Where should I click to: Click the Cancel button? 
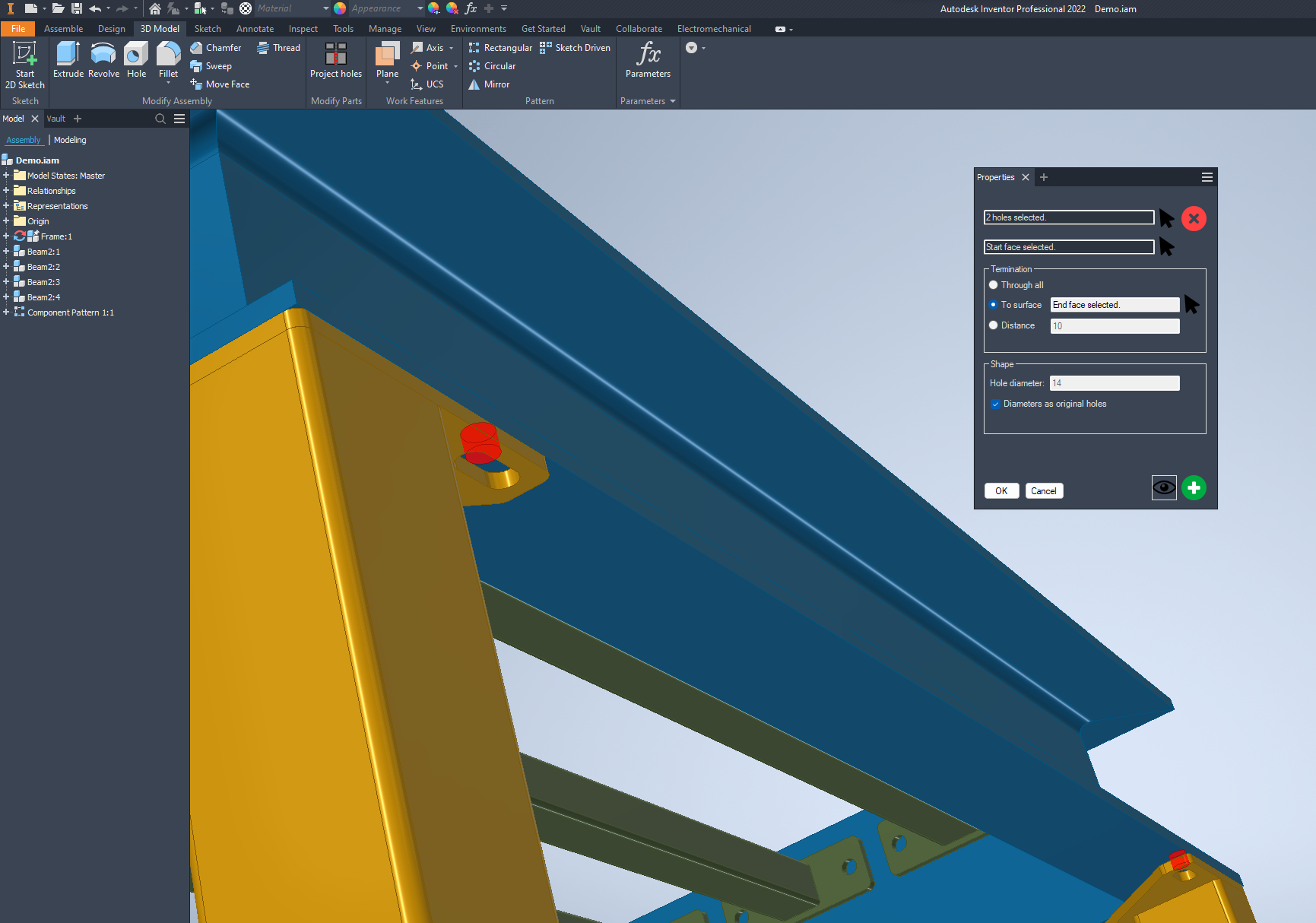pos(1044,491)
